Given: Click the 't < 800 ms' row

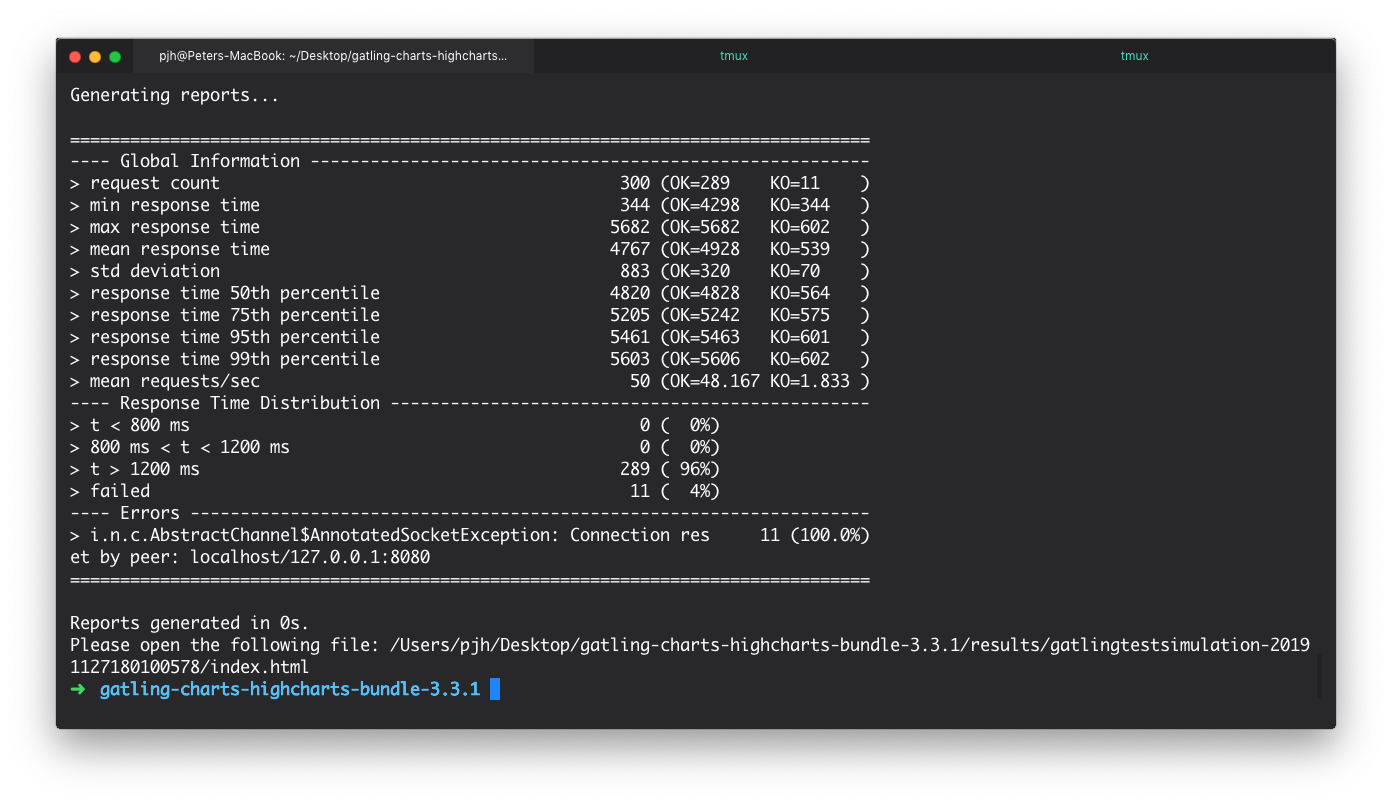Looking at the screenshot, I should click(x=395, y=425).
